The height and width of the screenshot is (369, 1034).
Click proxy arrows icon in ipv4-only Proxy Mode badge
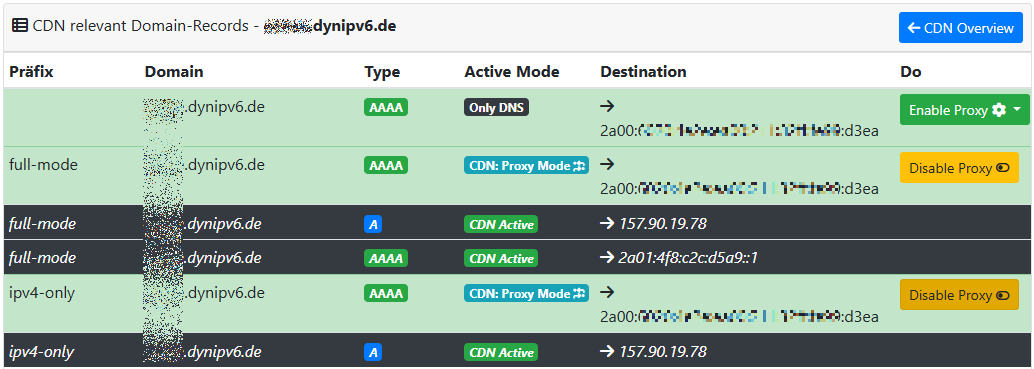580,293
